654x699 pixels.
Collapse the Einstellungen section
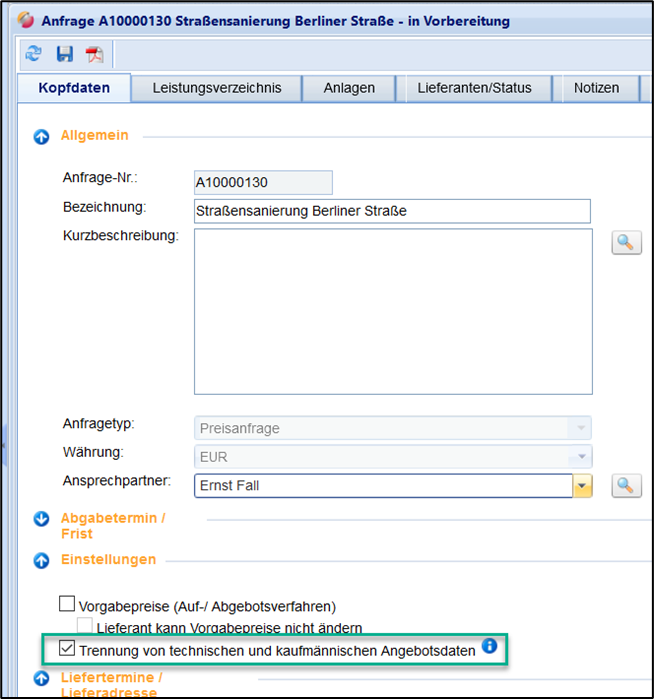point(41,560)
